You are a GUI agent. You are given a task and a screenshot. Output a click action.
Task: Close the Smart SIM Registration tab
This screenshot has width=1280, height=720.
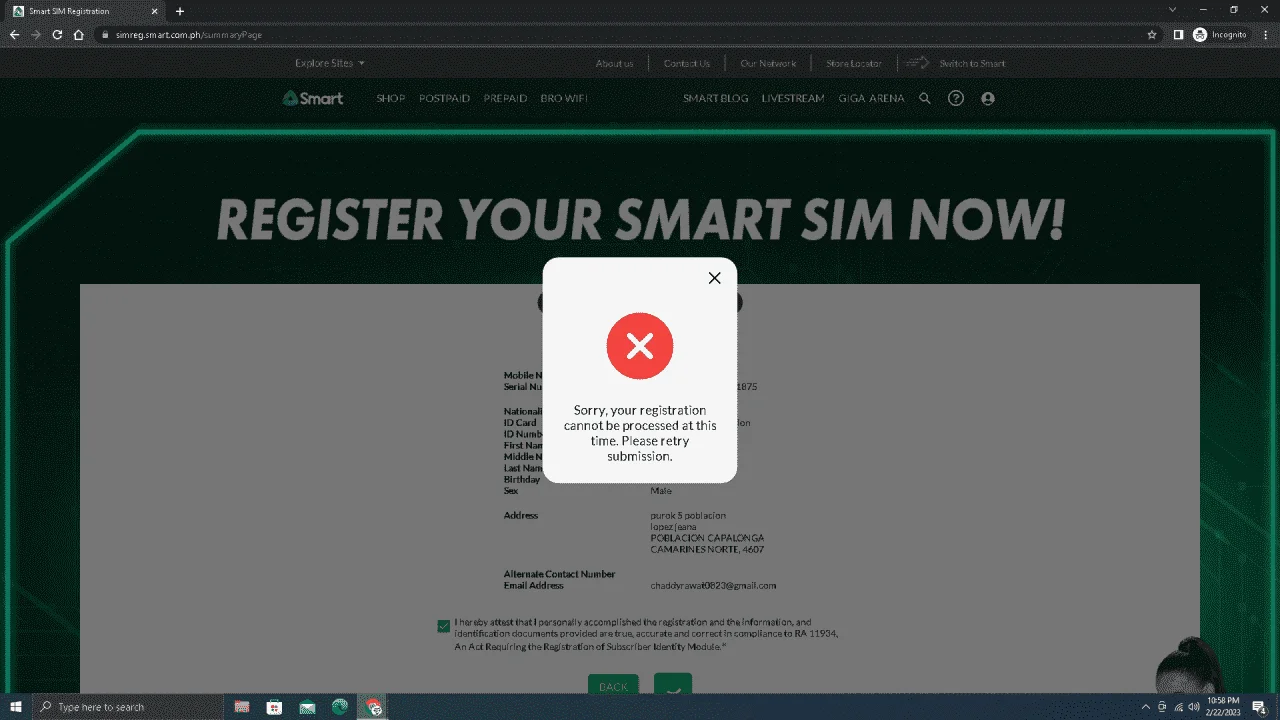(x=154, y=11)
